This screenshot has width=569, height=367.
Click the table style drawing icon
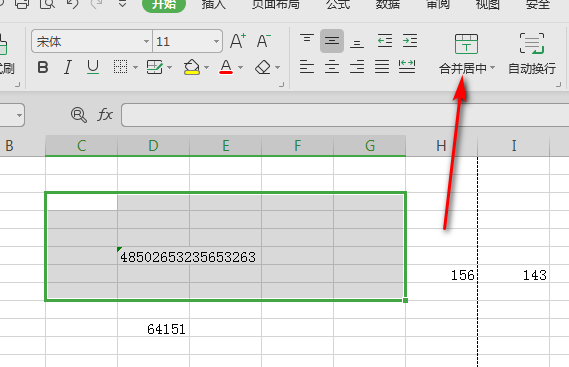pyautogui.click(x=155, y=67)
